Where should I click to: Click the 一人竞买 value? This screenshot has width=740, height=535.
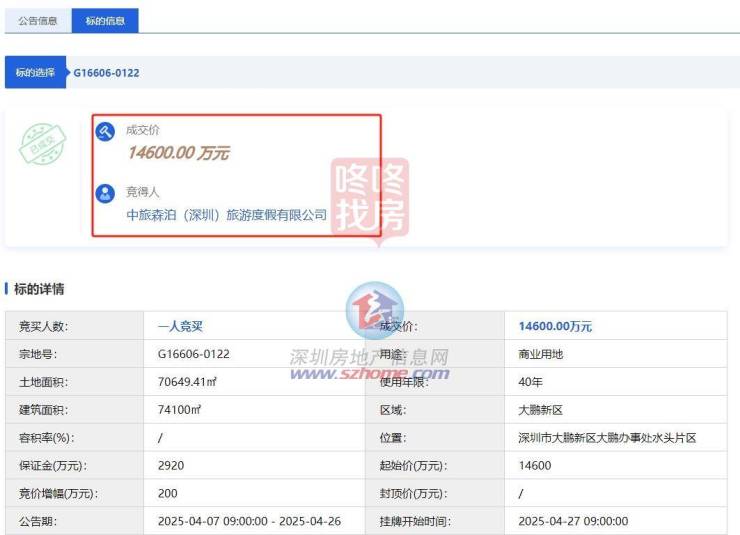pyautogui.click(x=180, y=326)
